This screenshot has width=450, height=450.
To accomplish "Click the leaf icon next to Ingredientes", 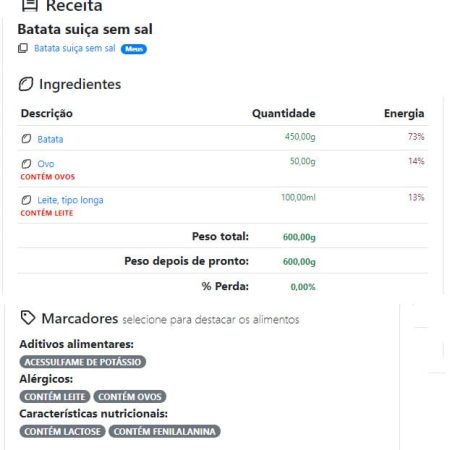I will [x=26, y=84].
